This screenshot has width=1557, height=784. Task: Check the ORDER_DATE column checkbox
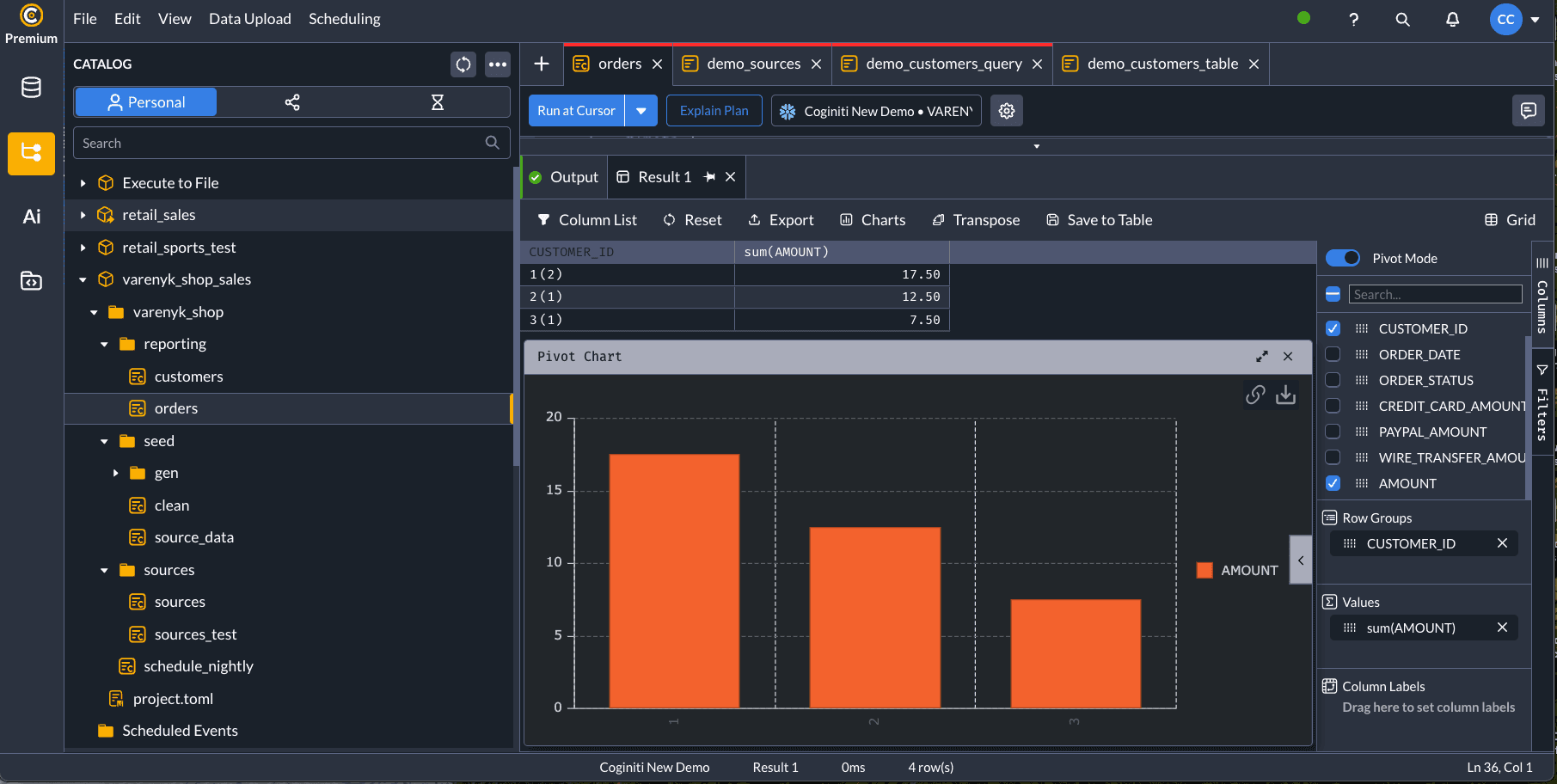(x=1333, y=354)
